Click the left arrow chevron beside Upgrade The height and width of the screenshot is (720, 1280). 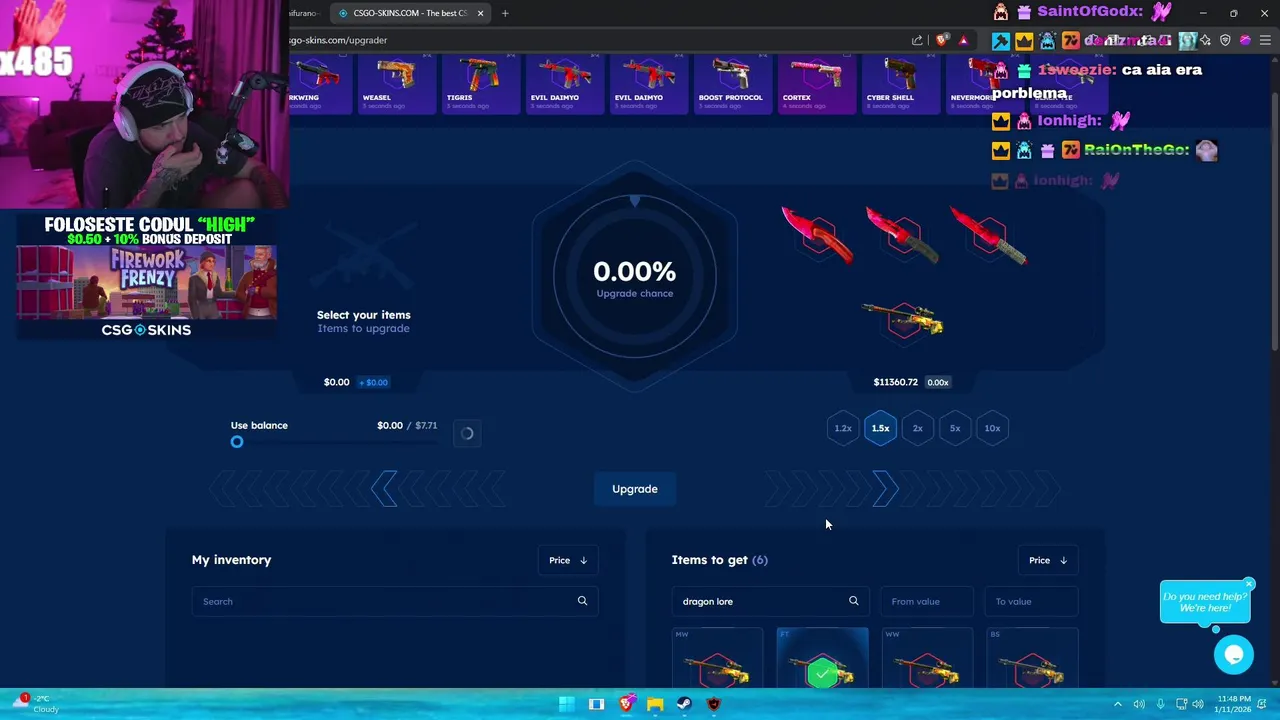(385, 489)
